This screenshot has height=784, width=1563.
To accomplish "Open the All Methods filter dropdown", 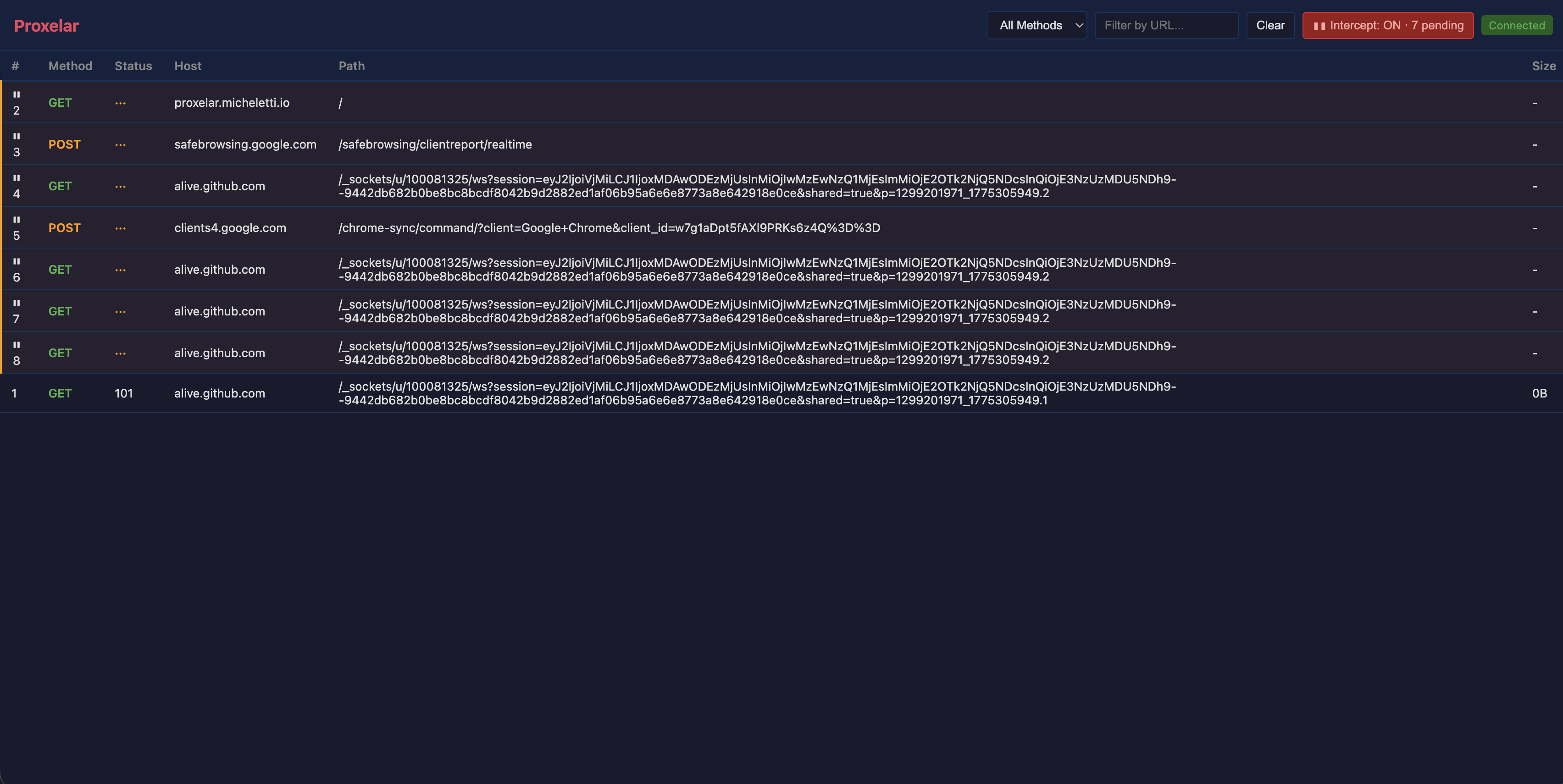I will tap(1036, 26).
